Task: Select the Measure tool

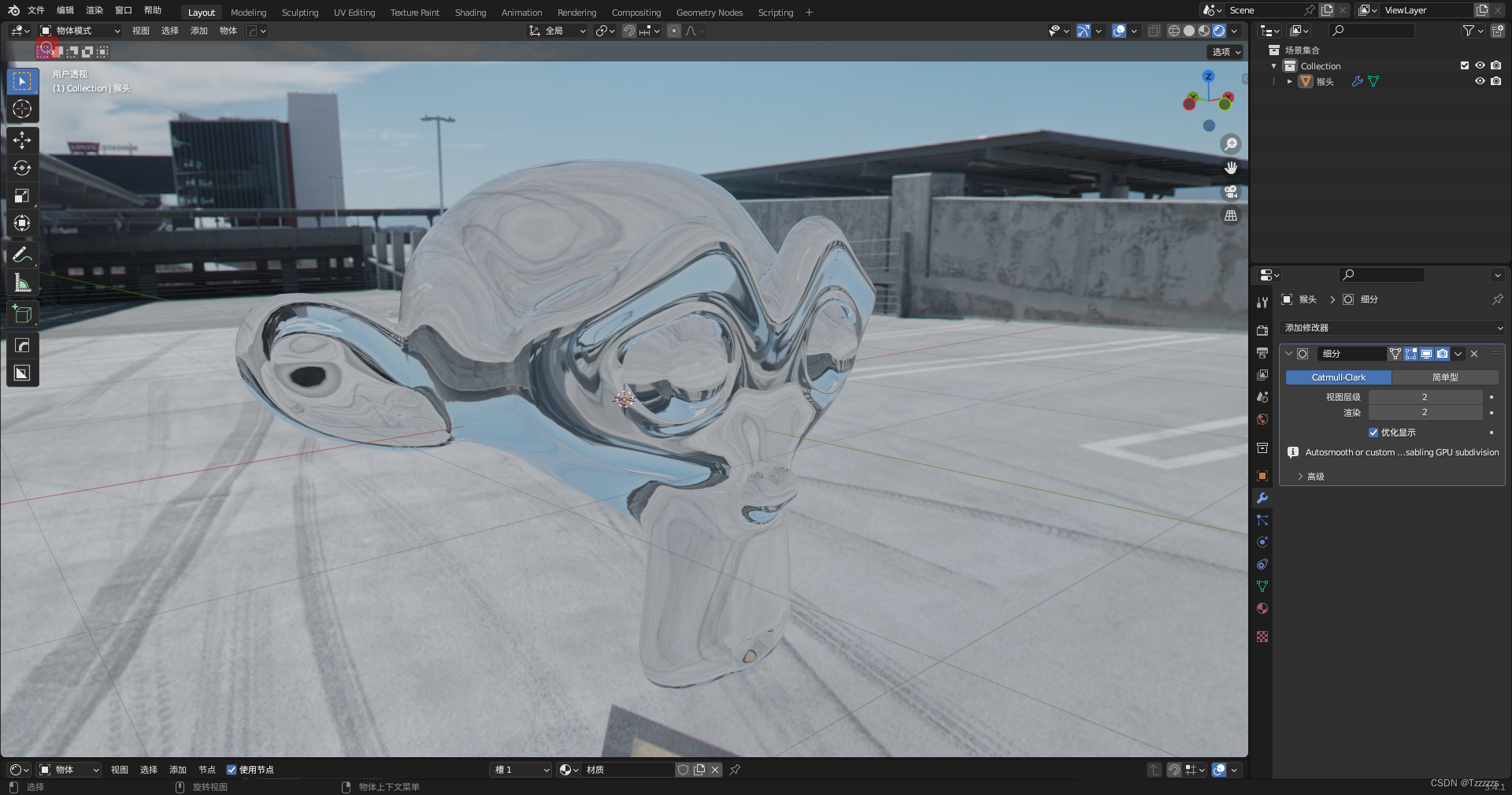Action: (x=21, y=281)
